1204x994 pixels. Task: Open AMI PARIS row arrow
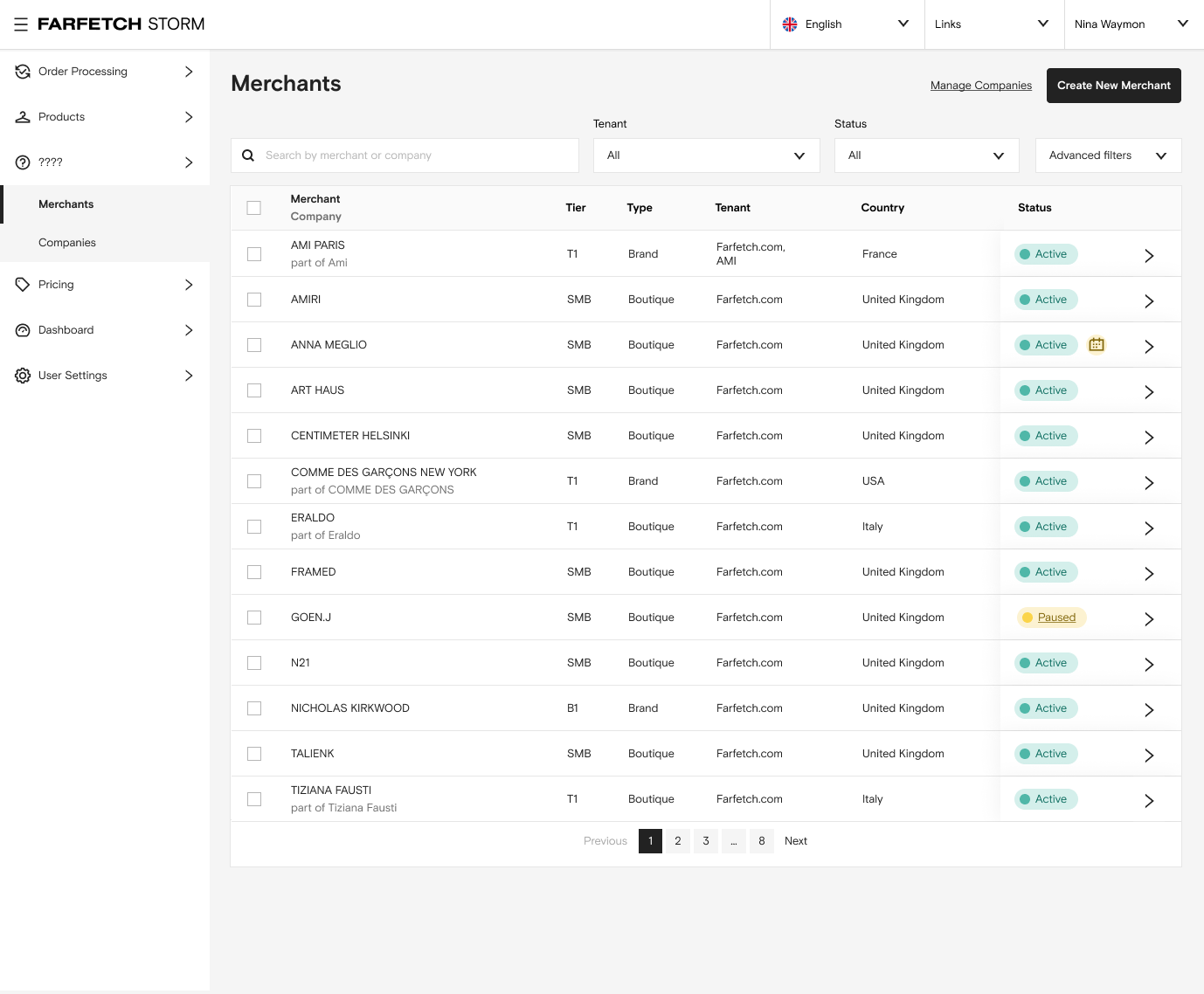[x=1149, y=256]
